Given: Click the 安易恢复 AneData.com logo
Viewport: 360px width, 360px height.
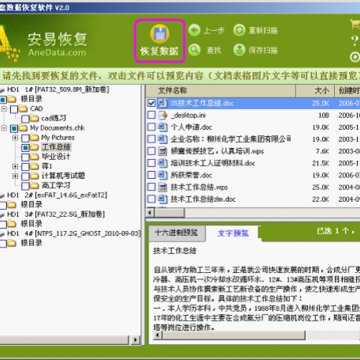Looking at the screenshot, I should 43,43.
